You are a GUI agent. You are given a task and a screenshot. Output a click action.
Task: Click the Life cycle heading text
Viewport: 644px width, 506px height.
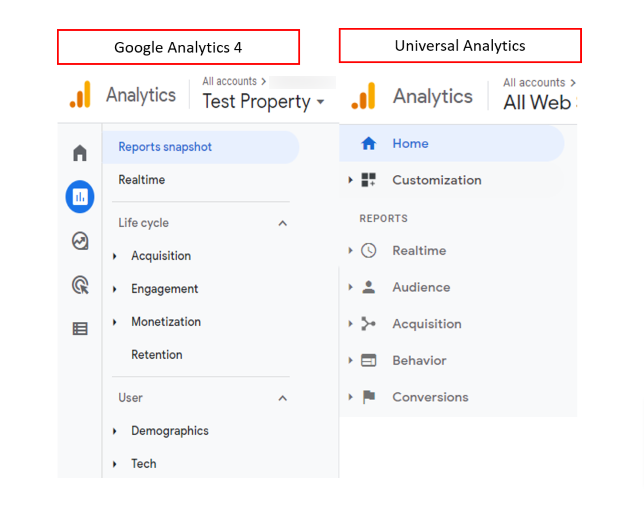[144, 223]
